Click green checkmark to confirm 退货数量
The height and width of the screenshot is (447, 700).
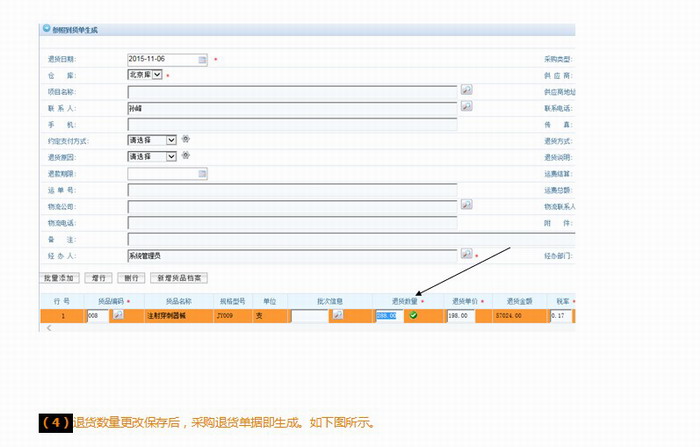coord(413,315)
